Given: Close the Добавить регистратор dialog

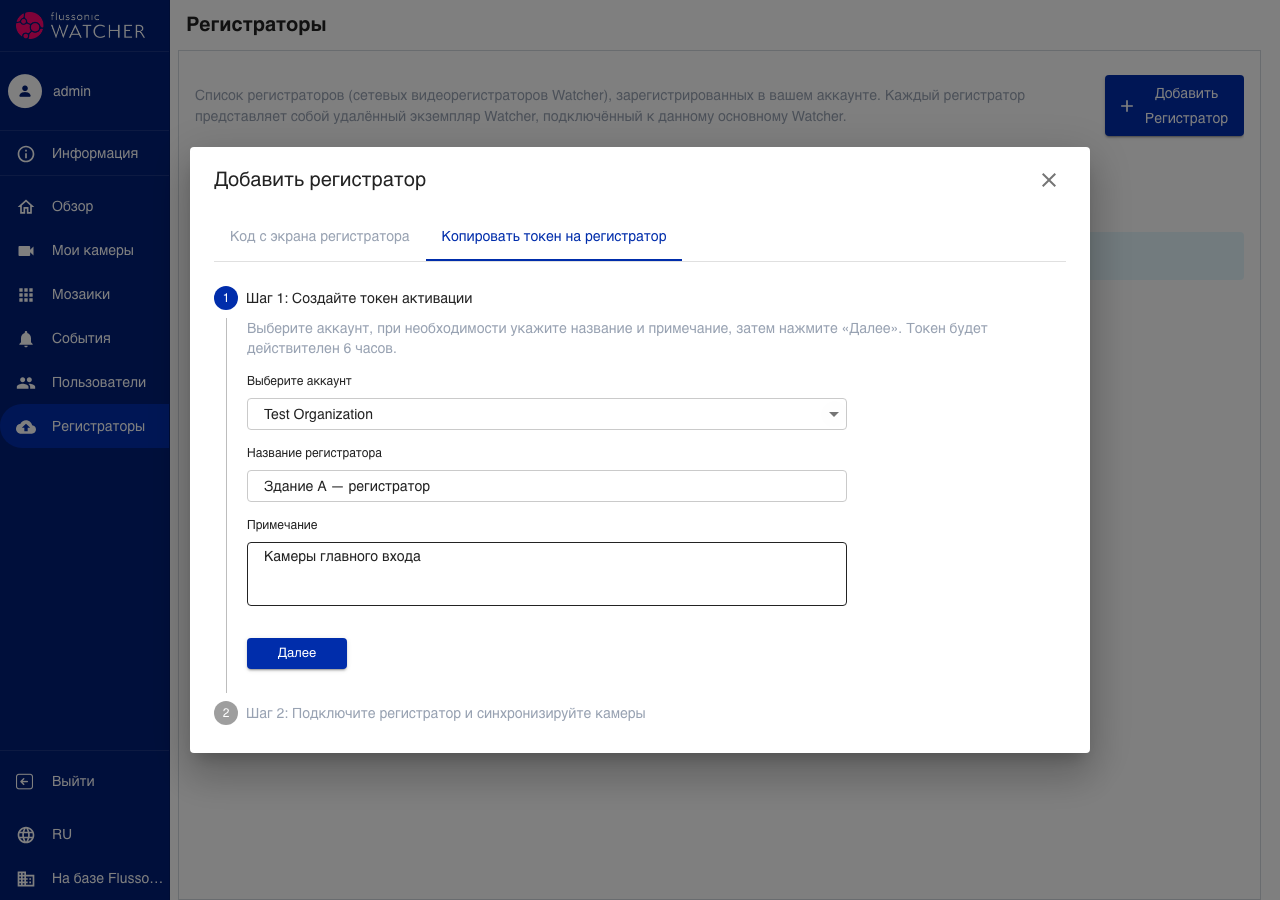Looking at the screenshot, I should [x=1049, y=180].
